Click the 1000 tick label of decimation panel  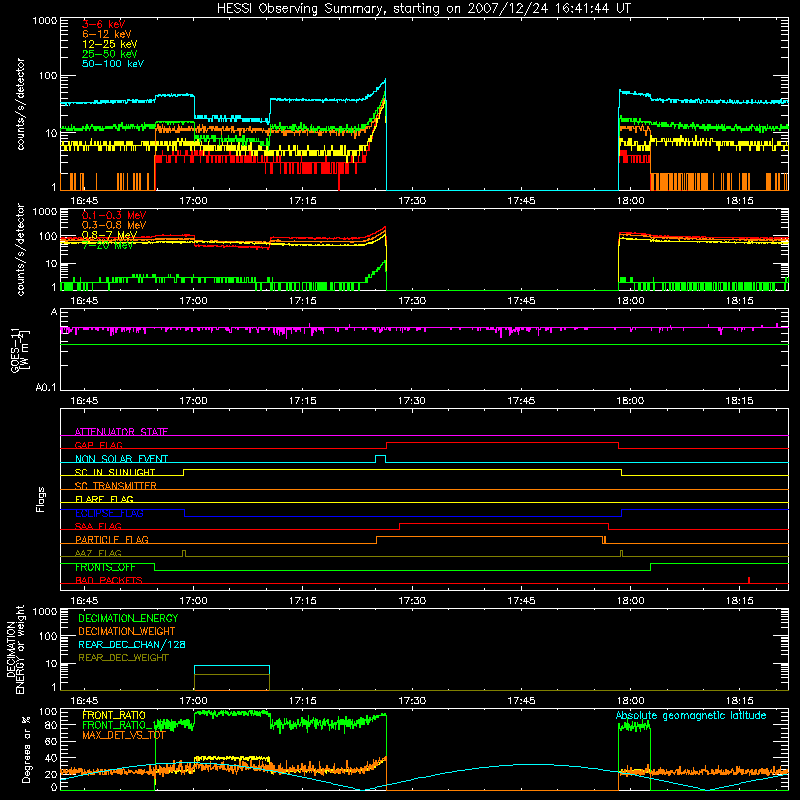pyautogui.click(x=45, y=611)
